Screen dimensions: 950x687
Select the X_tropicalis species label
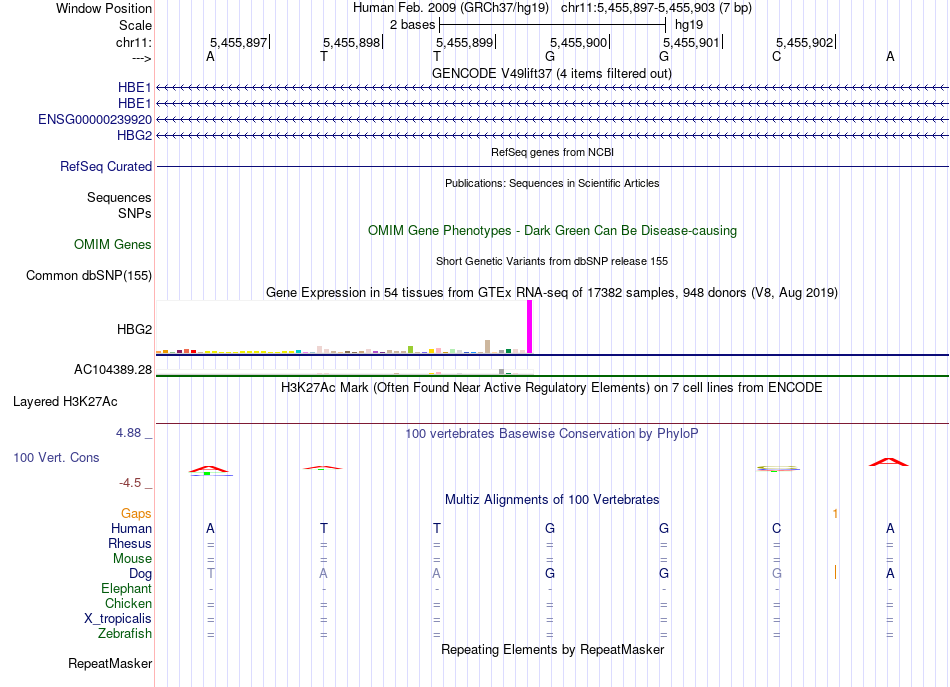[118, 619]
